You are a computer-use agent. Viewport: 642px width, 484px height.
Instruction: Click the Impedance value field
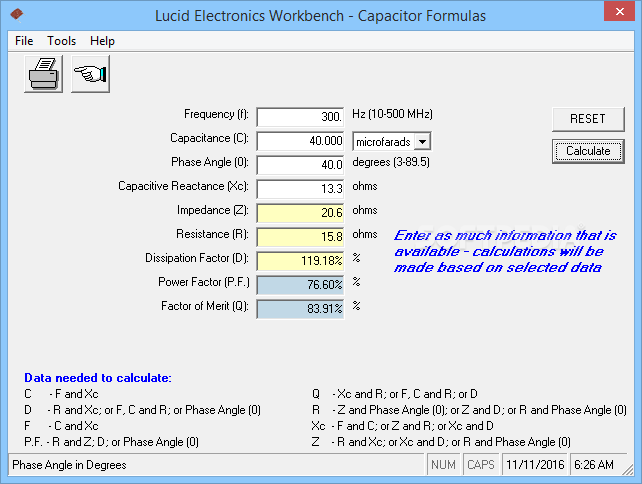coord(300,213)
